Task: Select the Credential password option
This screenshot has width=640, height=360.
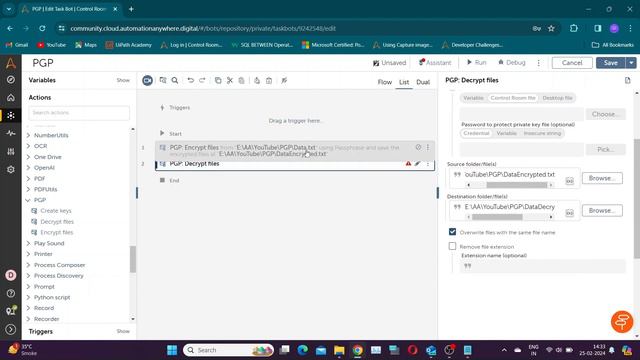Action: coord(476,133)
